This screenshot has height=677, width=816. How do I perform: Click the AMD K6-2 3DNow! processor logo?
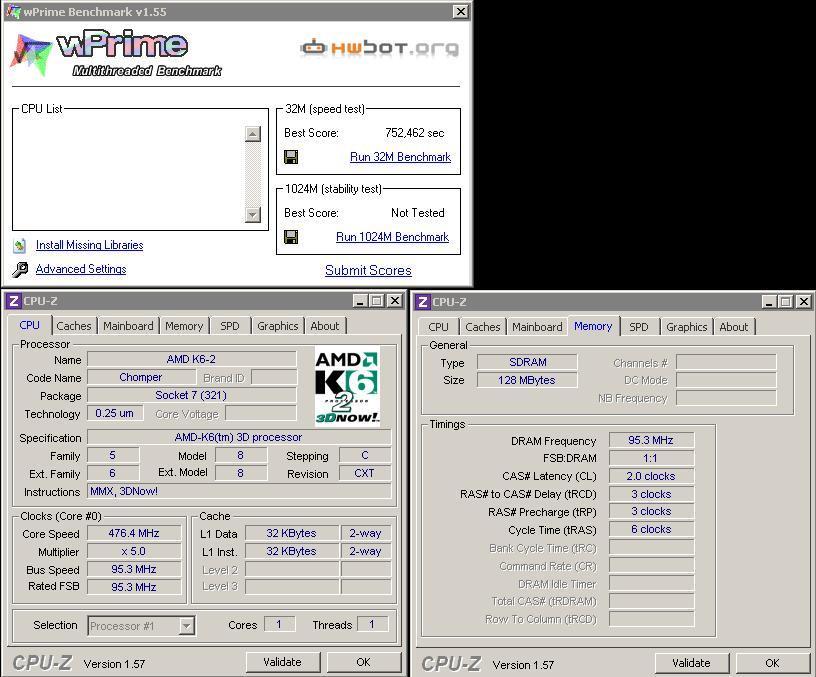tap(347, 386)
